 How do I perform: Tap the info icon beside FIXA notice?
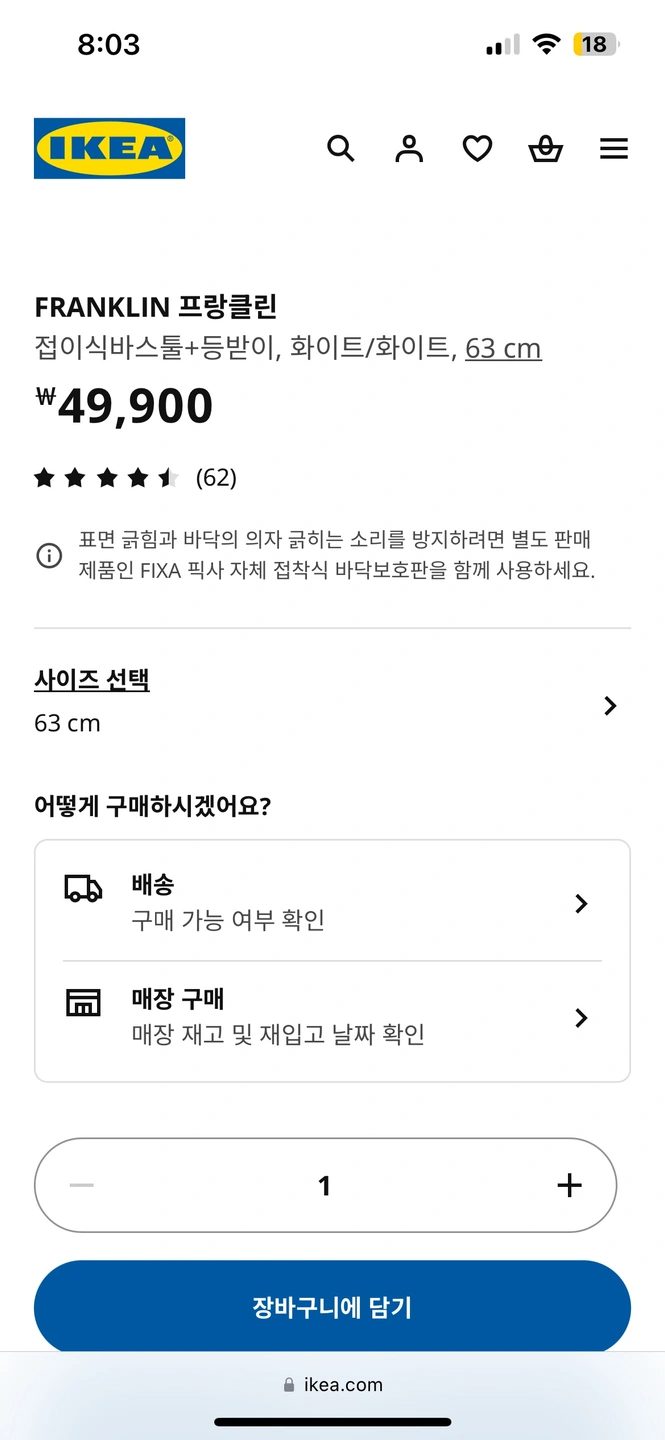pyautogui.click(x=49, y=555)
